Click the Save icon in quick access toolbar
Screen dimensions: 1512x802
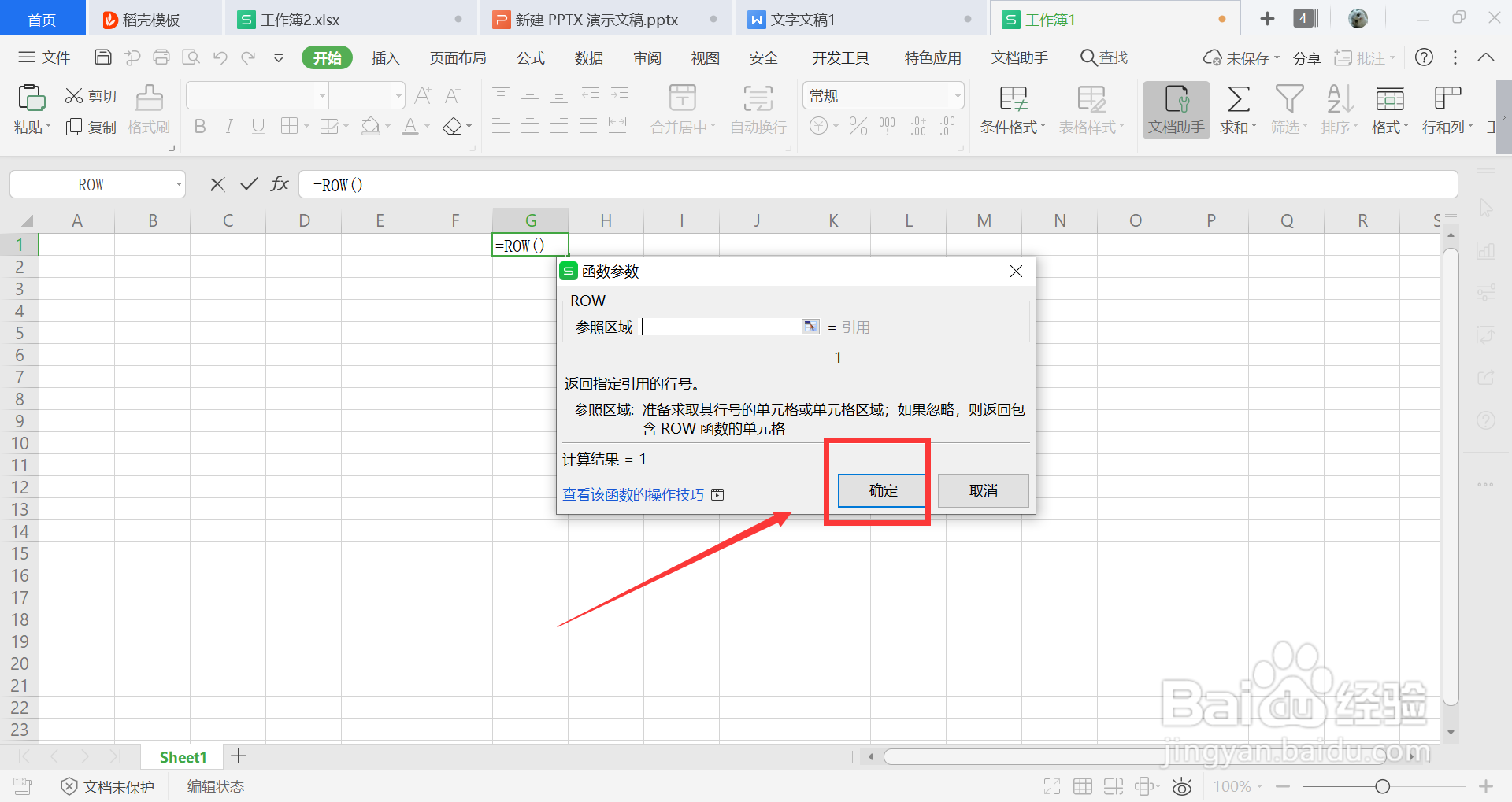click(102, 57)
